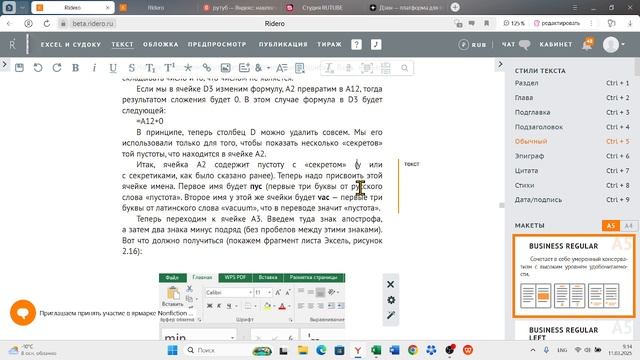The width and height of the screenshot is (640, 360).
Task: Click the page notes toolbar icon
Action: tap(300, 68)
